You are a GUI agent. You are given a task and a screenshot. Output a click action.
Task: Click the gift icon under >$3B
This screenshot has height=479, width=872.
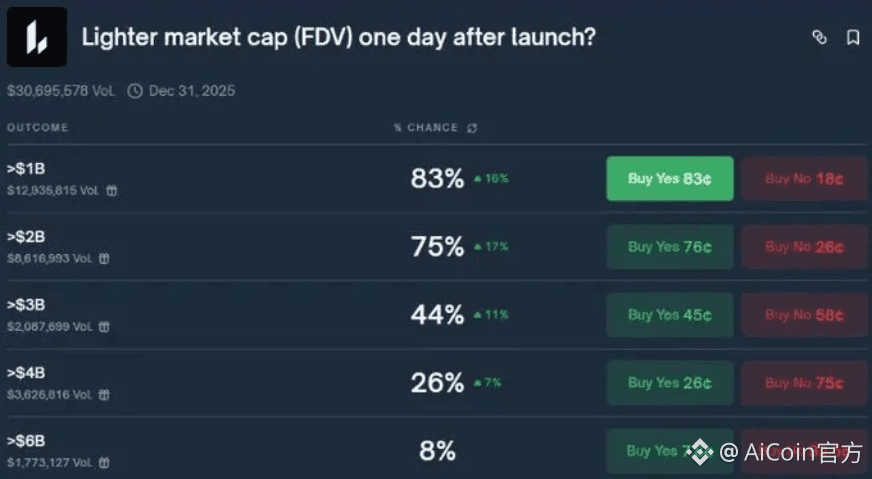[x=104, y=326]
